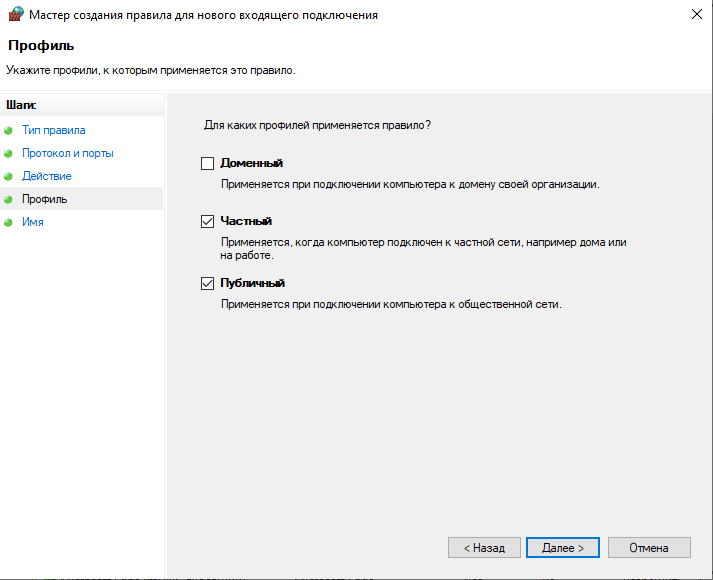Viewport: 713px width, 580px height.
Task: Go to the 'Тип правила' step
Action: point(54,130)
